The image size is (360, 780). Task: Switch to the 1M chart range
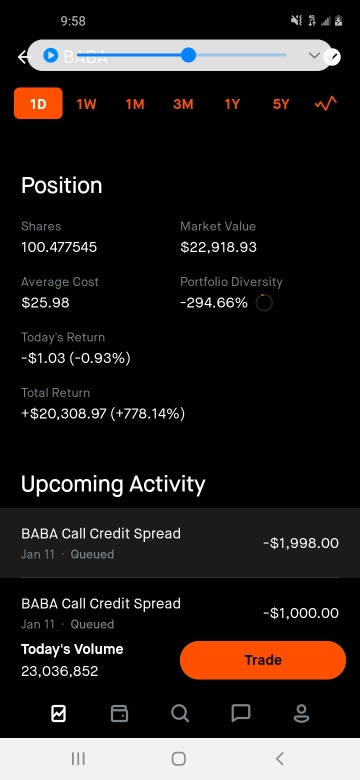[135, 104]
